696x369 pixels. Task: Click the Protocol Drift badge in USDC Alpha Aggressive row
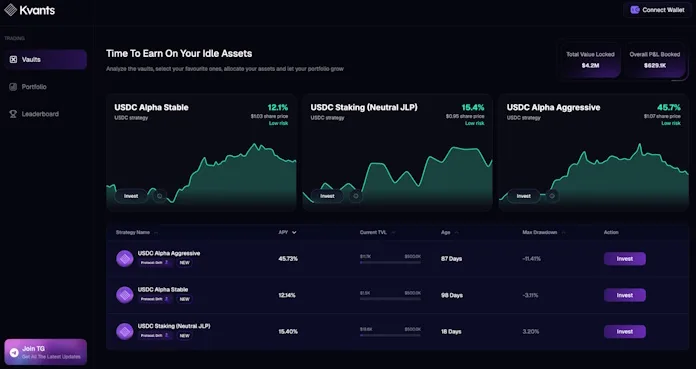click(x=155, y=262)
